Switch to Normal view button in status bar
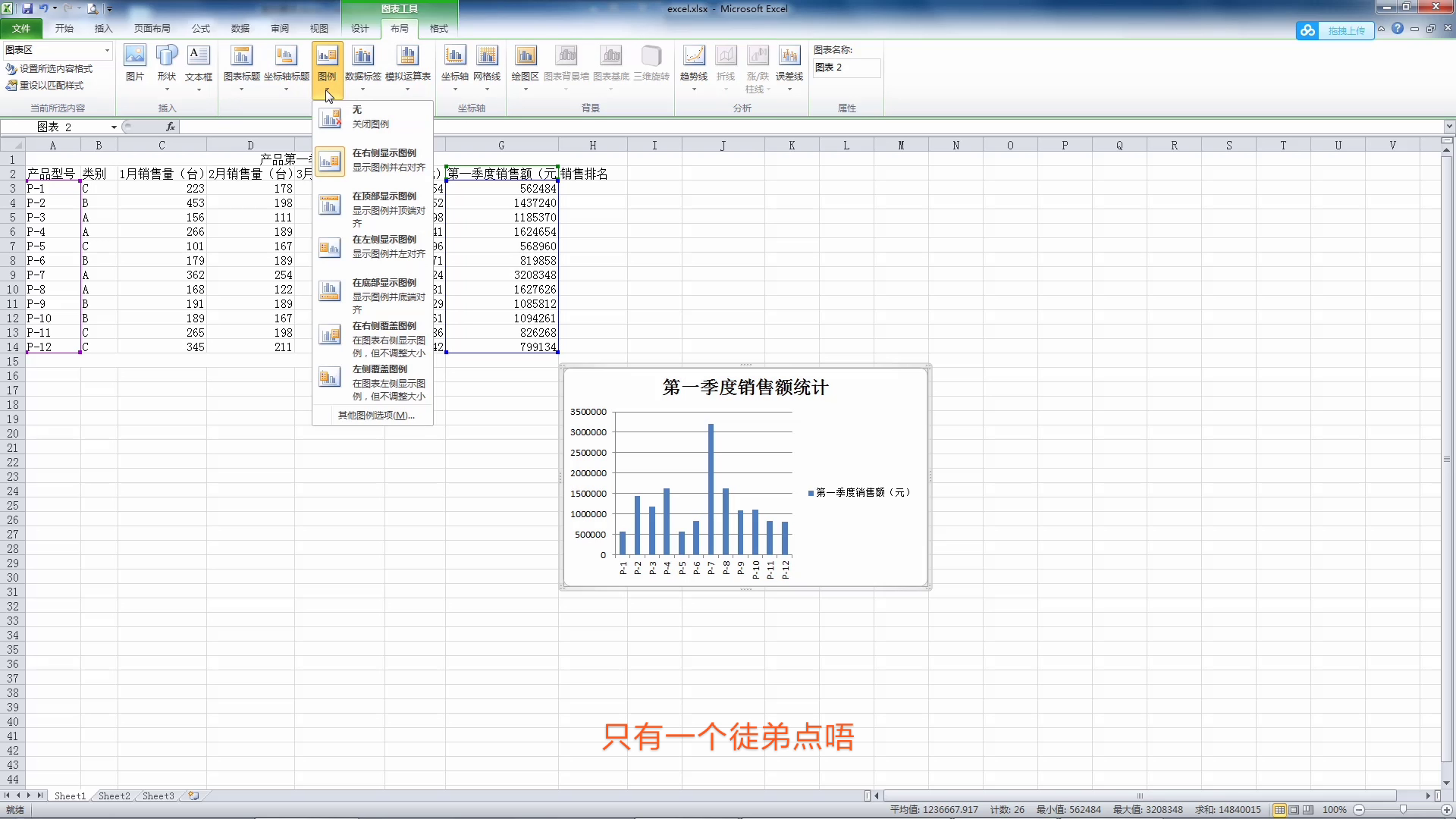The image size is (1456, 819). 1279,810
